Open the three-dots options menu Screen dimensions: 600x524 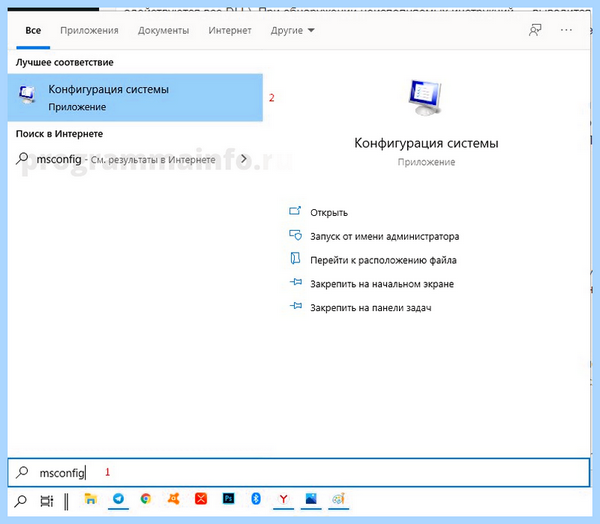[566, 30]
